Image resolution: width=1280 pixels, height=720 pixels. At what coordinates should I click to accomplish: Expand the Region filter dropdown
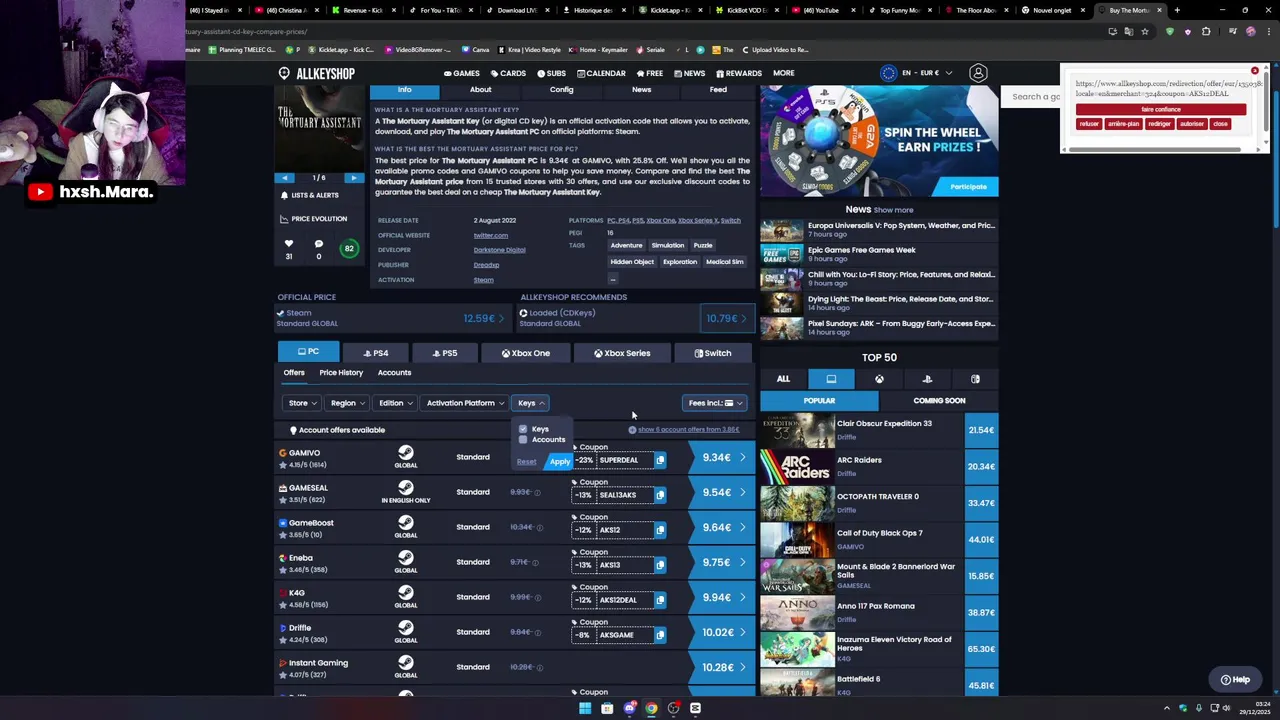pos(347,403)
